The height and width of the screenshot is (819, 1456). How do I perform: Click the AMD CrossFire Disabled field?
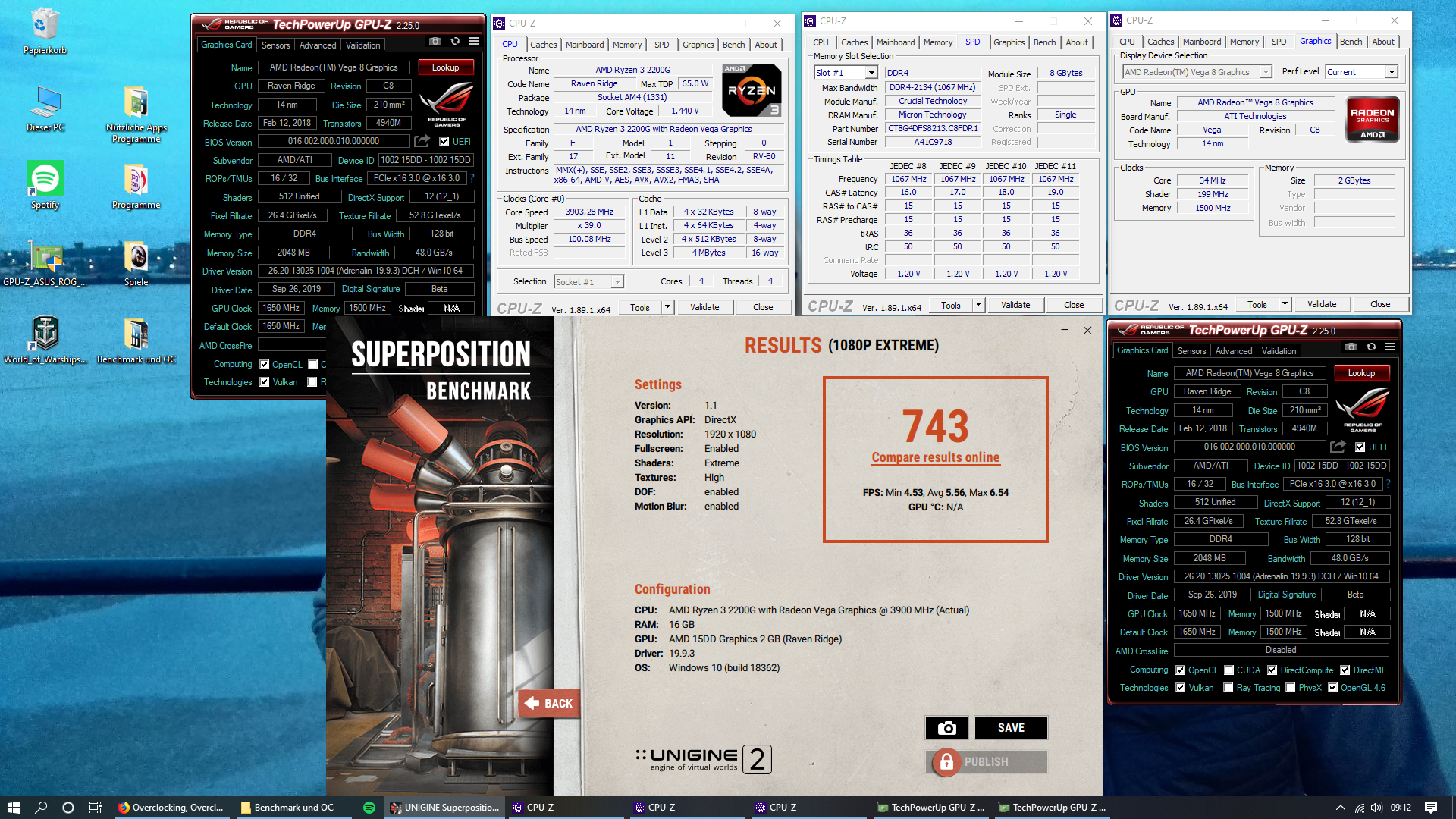click(x=1282, y=650)
